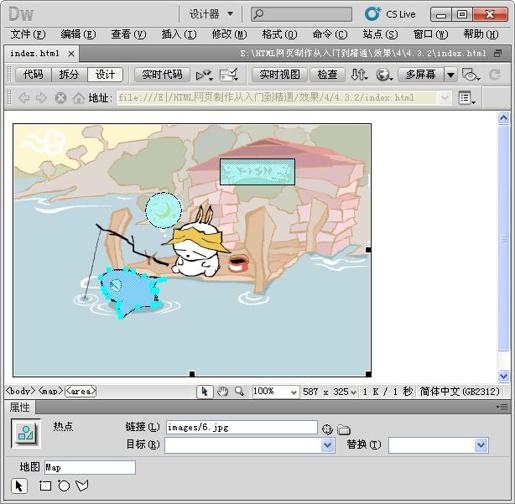Open the 命令(C) menu

pyautogui.click(x=330, y=34)
